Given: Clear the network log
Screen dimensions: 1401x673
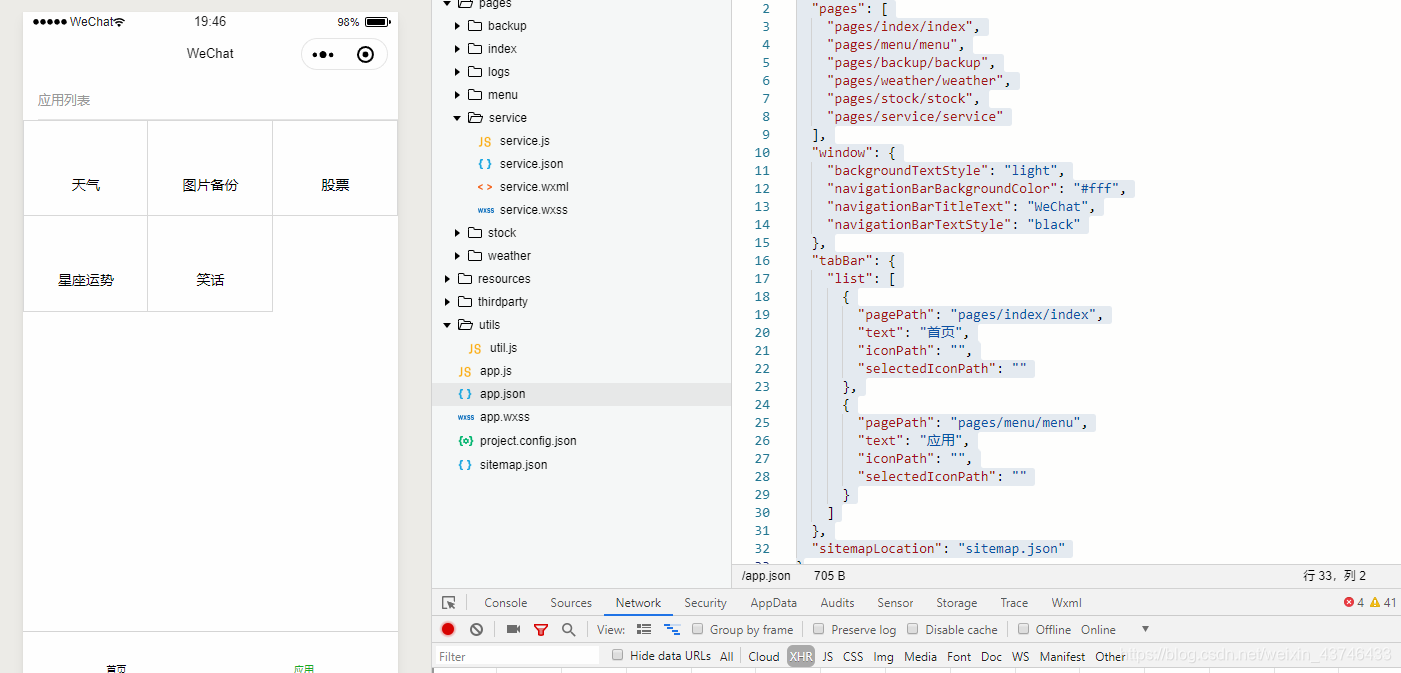Looking at the screenshot, I should (477, 629).
